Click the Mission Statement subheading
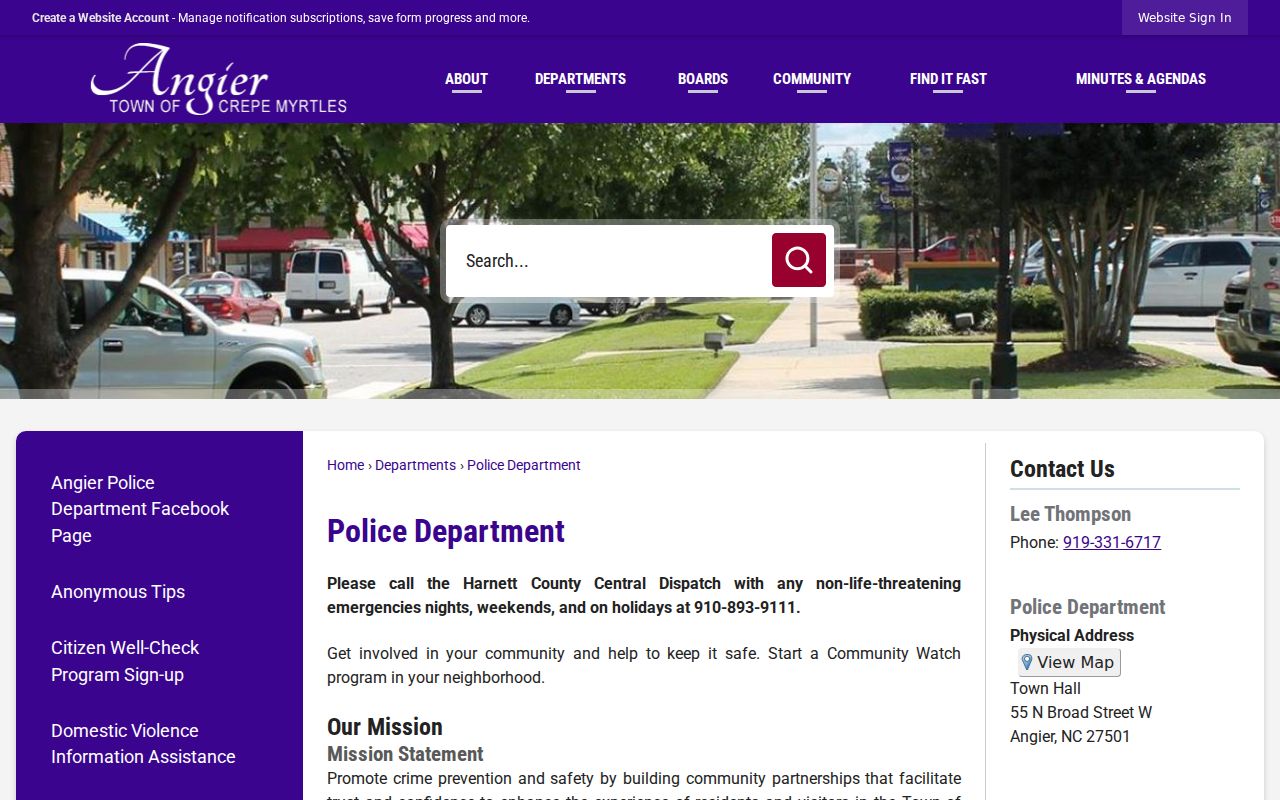The width and height of the screenshot is (1280, 800). 405,754
